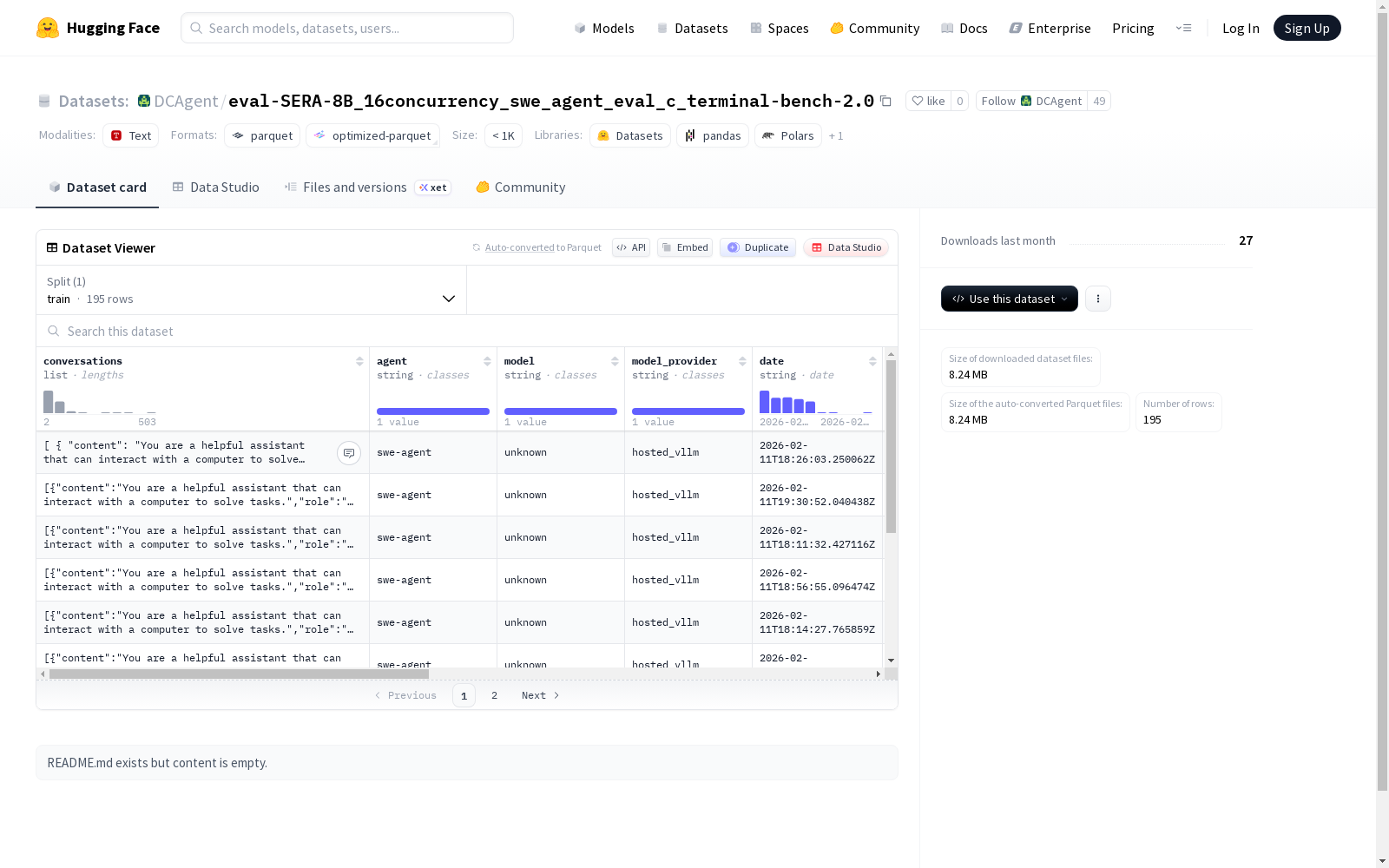This screenshot has height=868, width=1389.
Task: Click the conversations lengths histogram
Action: [x=100, y=401]
